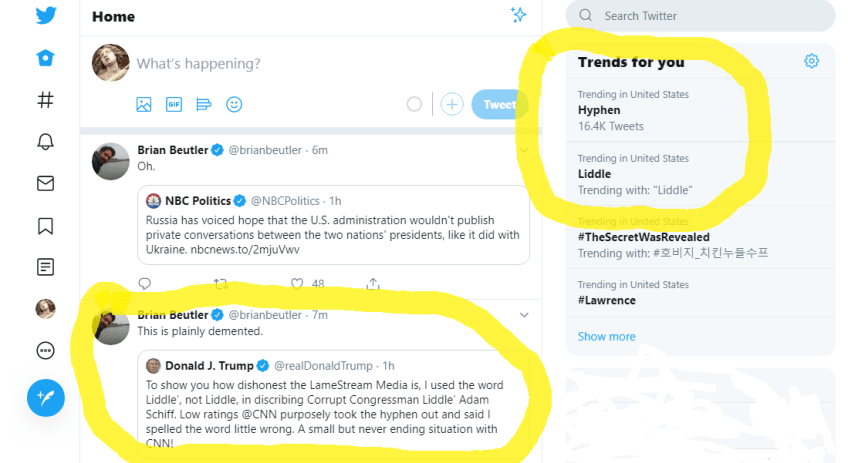
Task: Open the emoji picker
Action: coord(234,104)
